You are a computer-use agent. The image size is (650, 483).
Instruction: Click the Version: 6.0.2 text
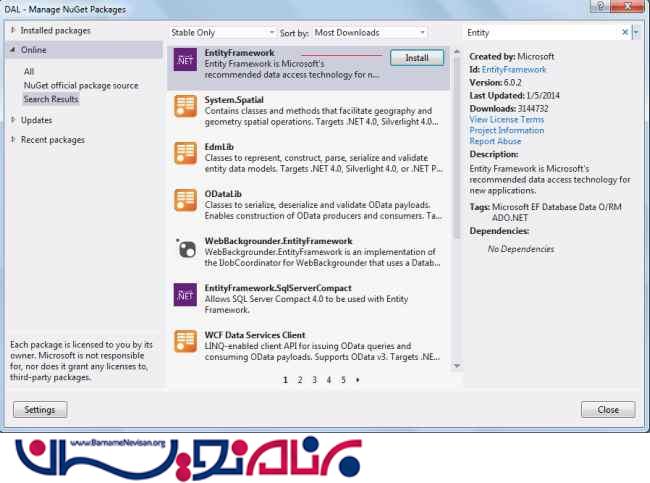[495, 83]
